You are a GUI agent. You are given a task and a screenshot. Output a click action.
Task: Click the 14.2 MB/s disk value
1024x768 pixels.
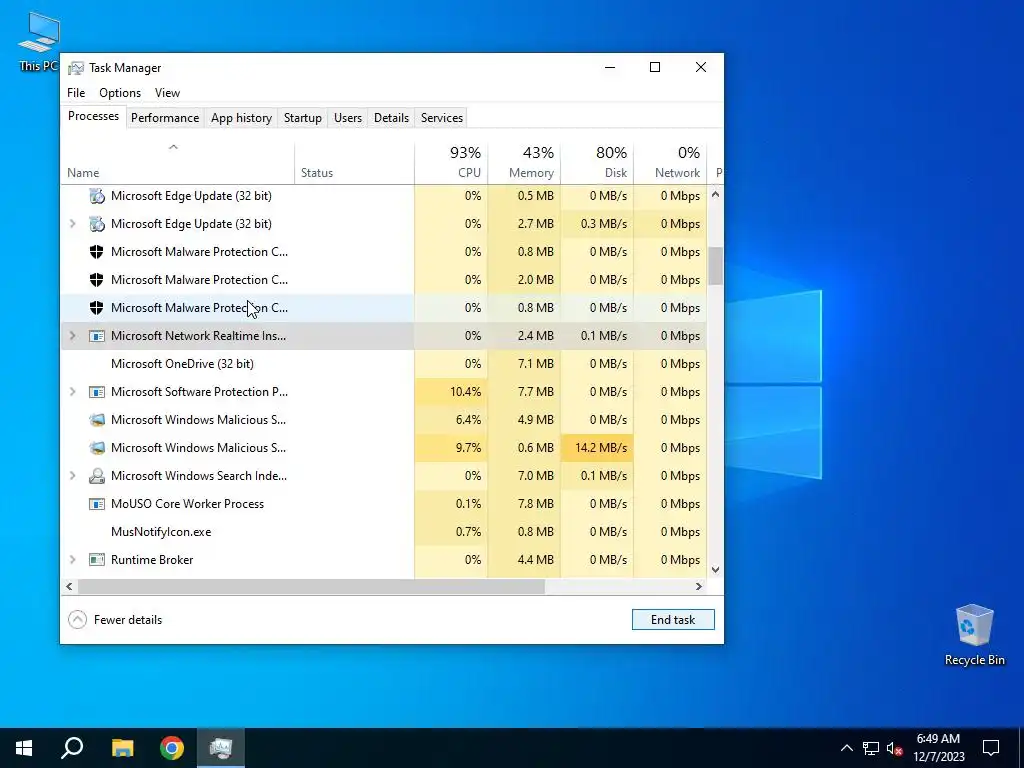pos(598,448)
